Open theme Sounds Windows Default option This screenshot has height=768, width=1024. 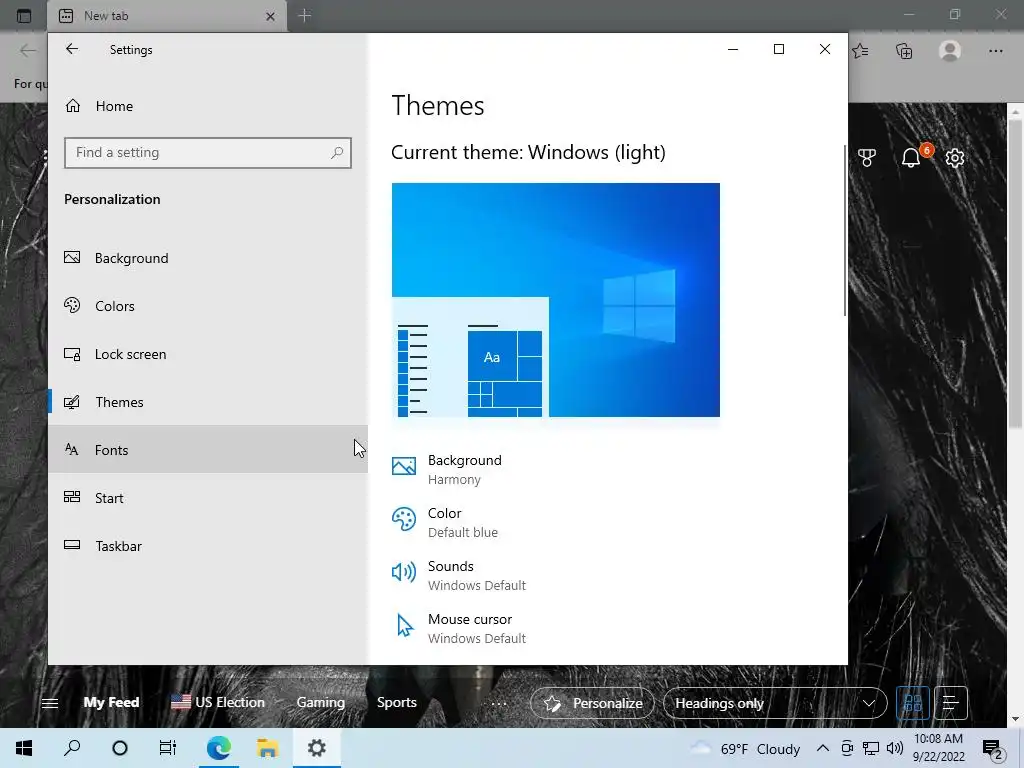click(x=458, y=575)
